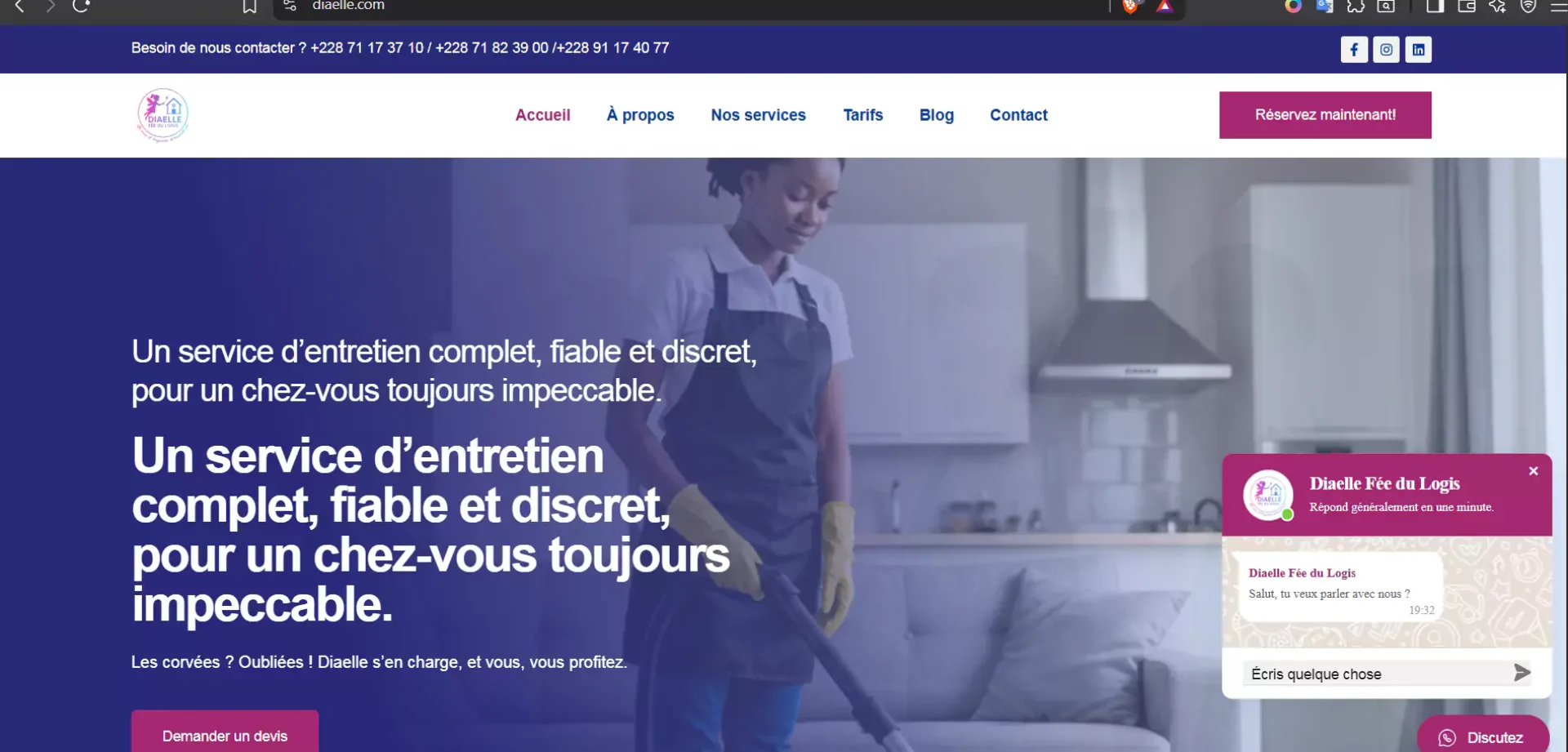Open the Google Translate extension icon
Image resolution: width=1568 pixels, height=752 pixels.
[1325, 7]
